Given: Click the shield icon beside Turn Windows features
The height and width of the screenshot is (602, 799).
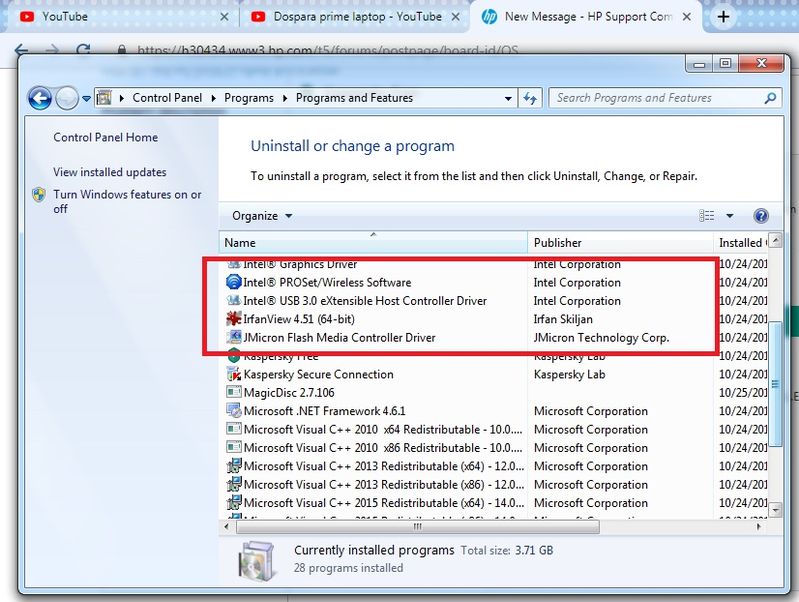Looking at the screenshot, I should 39,195.
